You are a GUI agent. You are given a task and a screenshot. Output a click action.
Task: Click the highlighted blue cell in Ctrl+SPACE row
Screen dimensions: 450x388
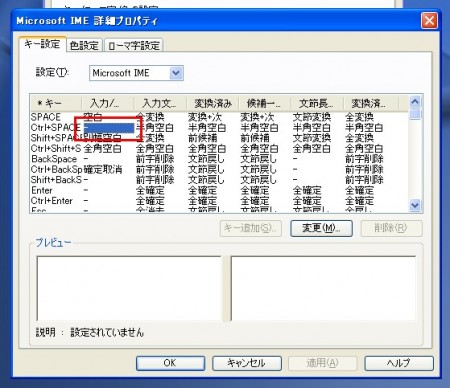108,128
